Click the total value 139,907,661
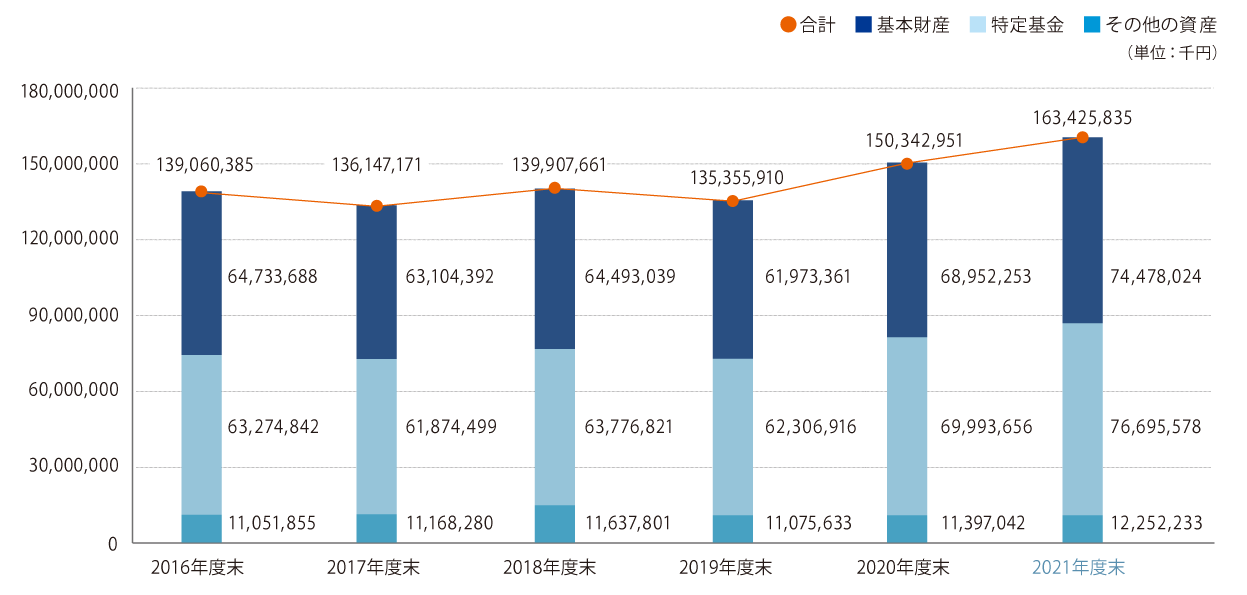Screen dimensions: 1247x595 [559, 165]
